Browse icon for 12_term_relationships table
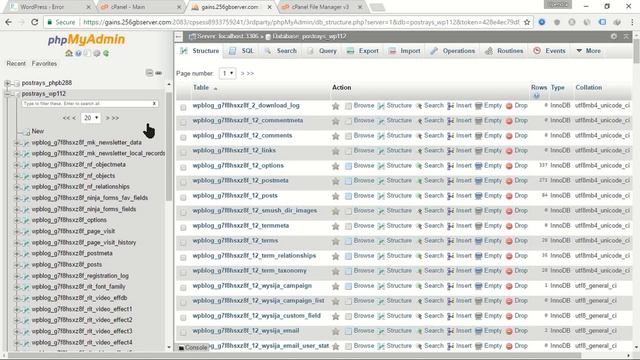 (348, 256)
